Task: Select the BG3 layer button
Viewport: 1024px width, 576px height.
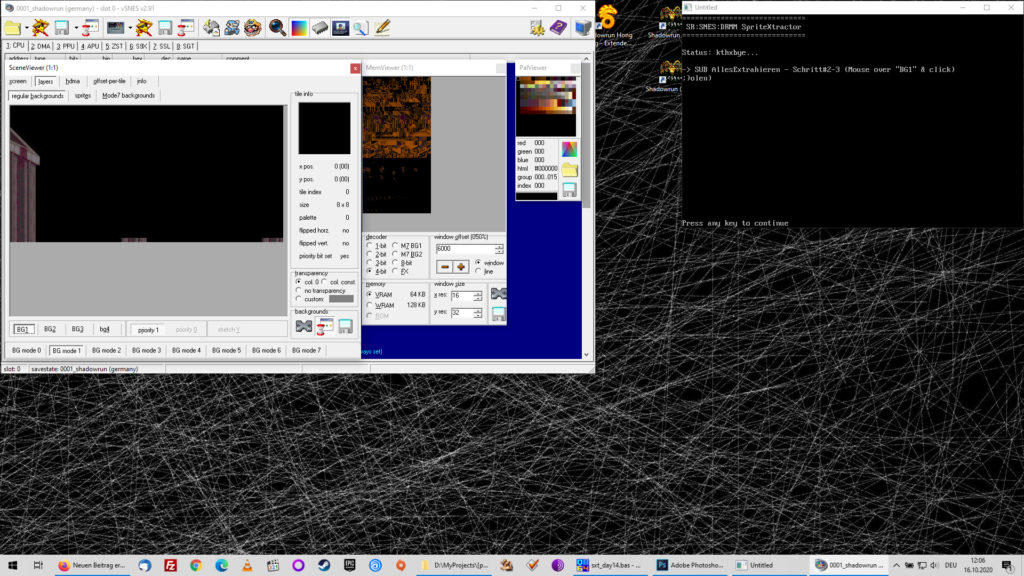Action: coord(77,329)
